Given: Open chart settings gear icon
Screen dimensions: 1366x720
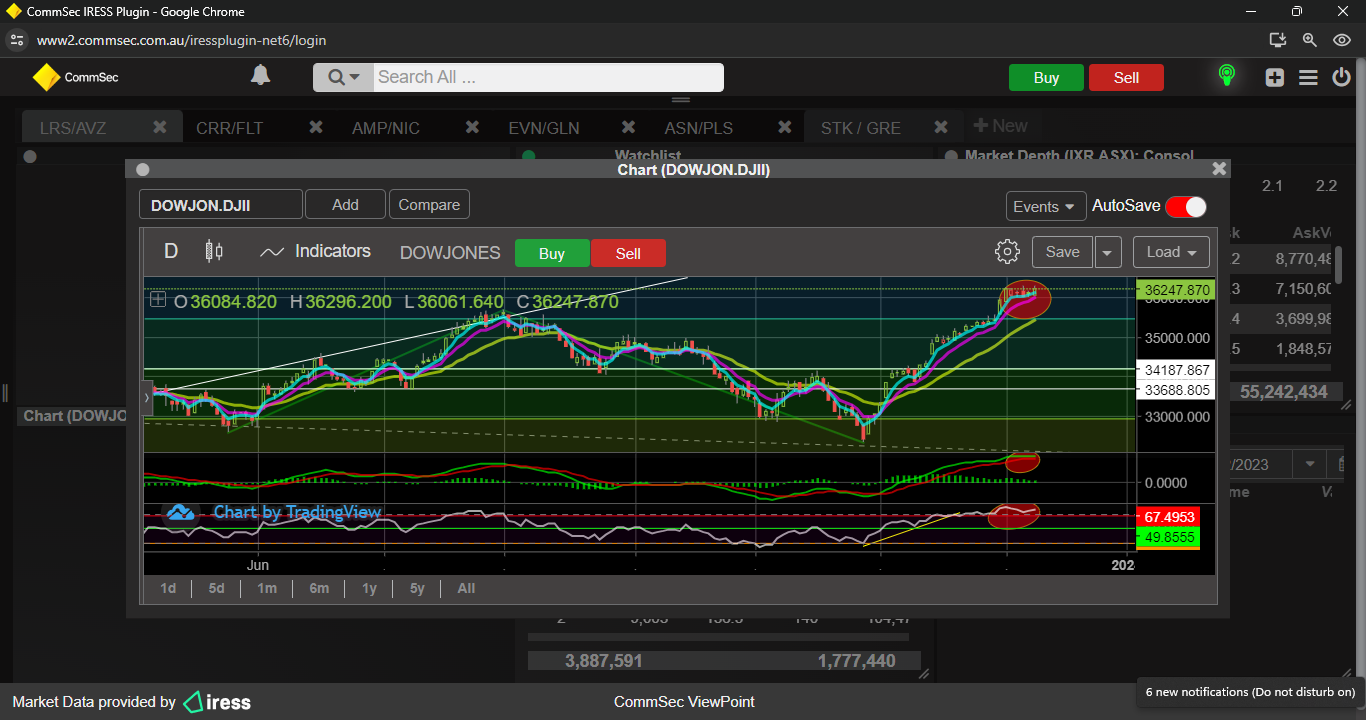Looking at the screenshot, I should click(x=1007, y=252).
